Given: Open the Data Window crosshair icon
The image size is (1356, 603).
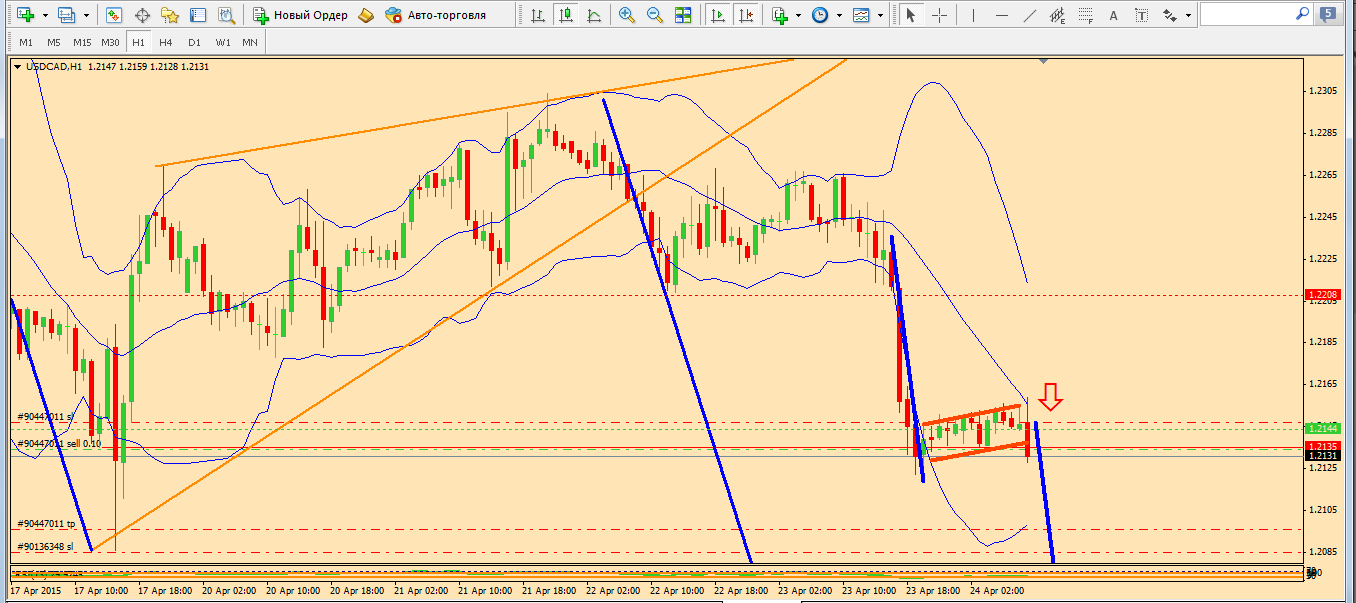Looking at the screenshot, I should [142, 15].
